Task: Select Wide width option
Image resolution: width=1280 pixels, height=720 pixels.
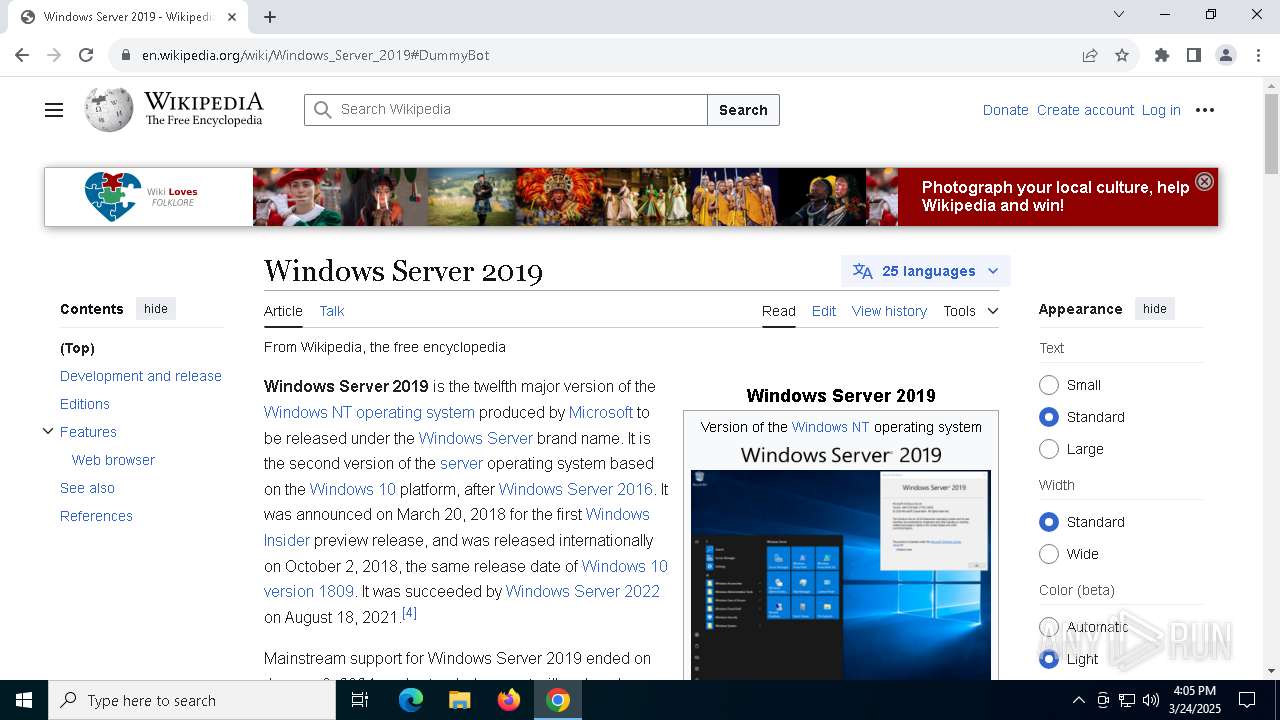Action: pyautogui.click(x=1049, y=554)
